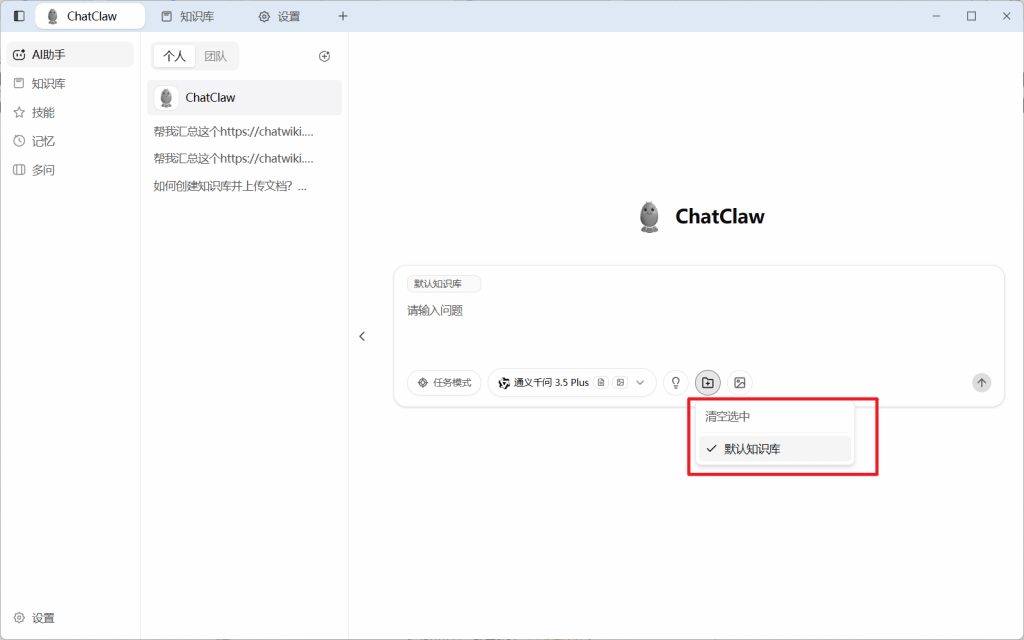Toggle the sidebar collapse icon top-left
1024x640 pixels.
coord(16,15)
